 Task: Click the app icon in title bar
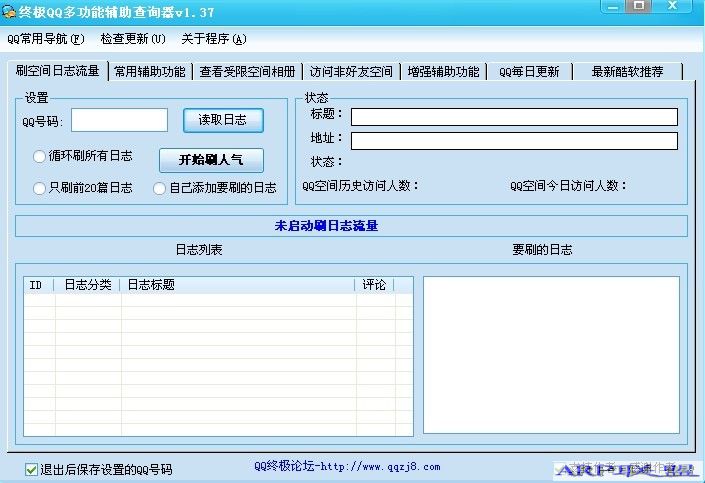[8, 11]
